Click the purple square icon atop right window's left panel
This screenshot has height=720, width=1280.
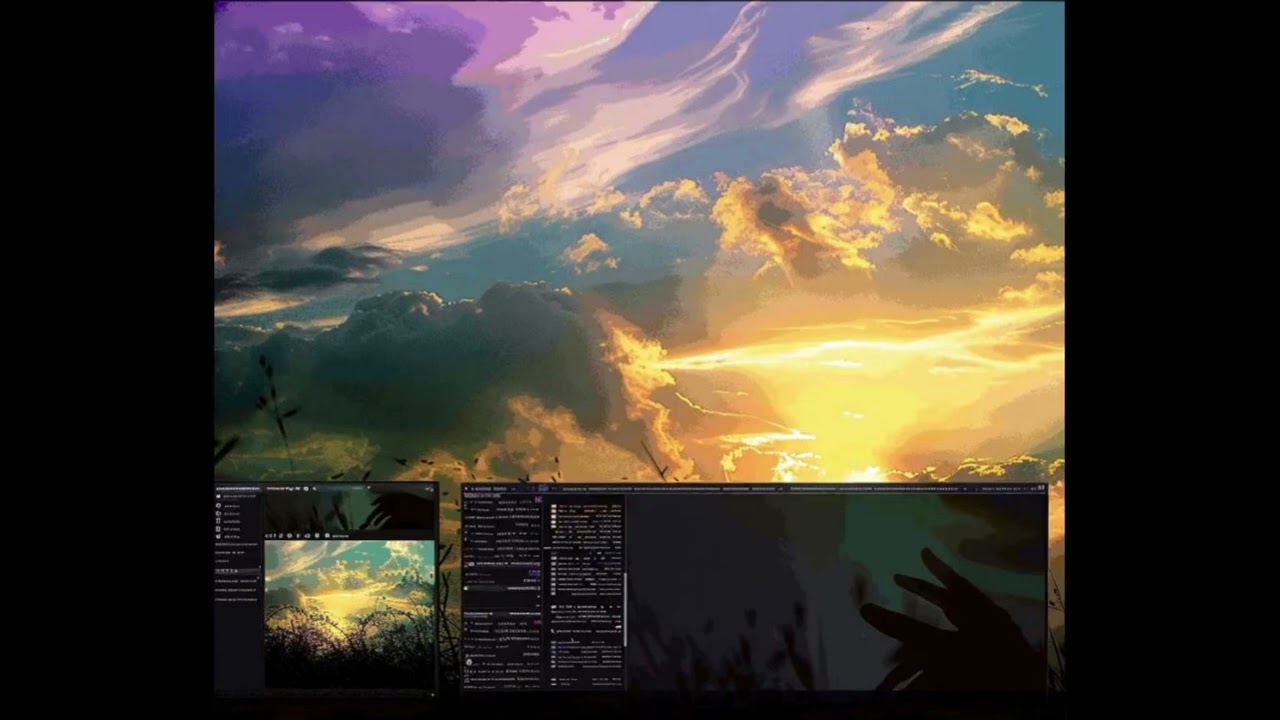tap(538, 499)
